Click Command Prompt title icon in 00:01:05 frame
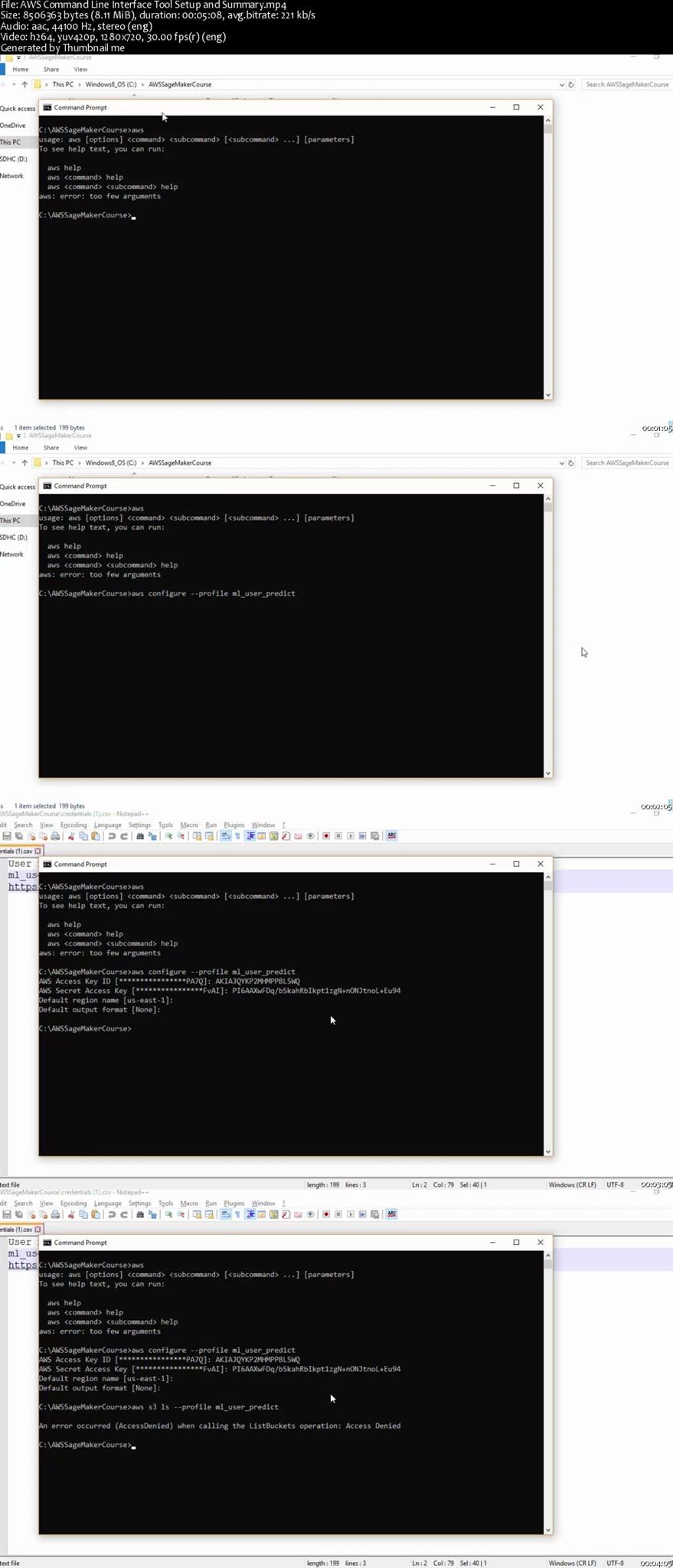 click(x=47, y=107)
